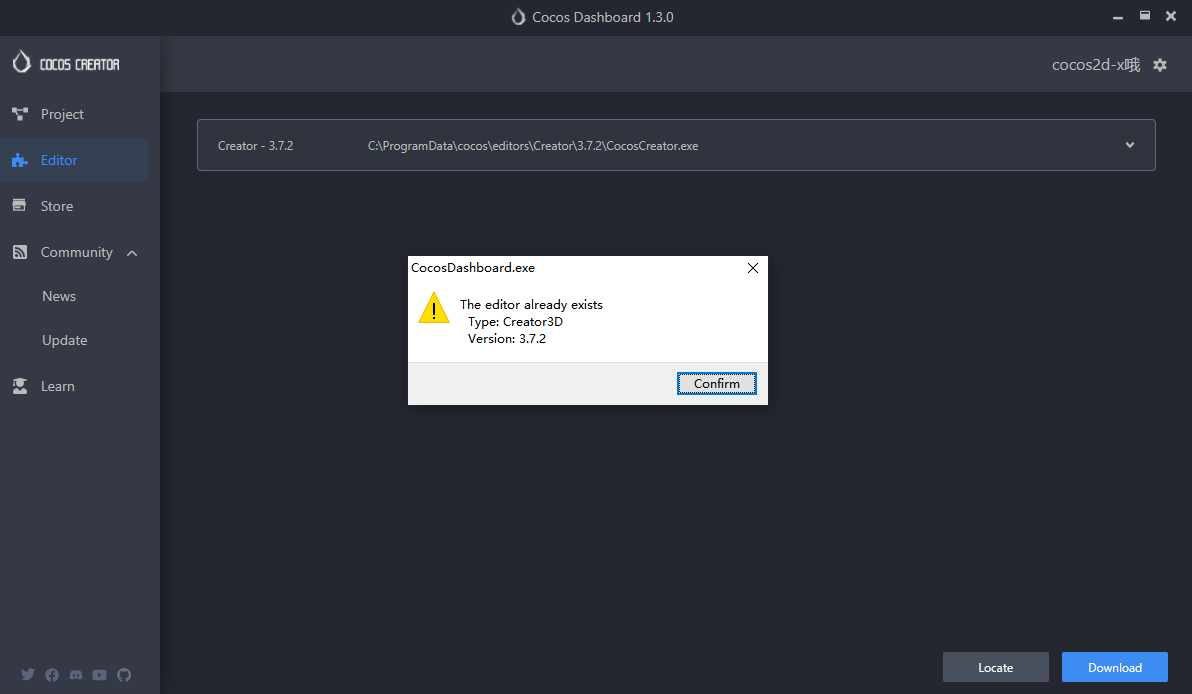Open the settings gear icon

pyautogui.click(x=1160, y=64)
